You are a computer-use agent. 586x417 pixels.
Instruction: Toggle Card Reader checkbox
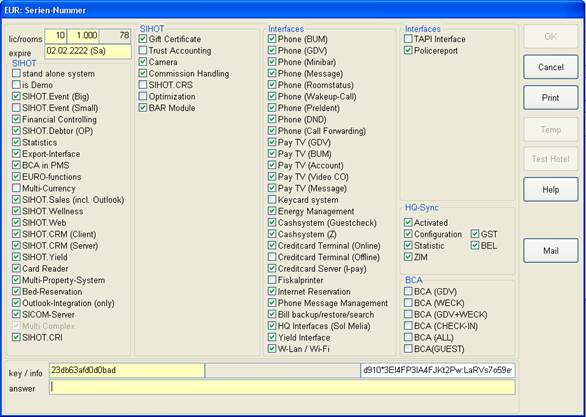tap(16, 269)
